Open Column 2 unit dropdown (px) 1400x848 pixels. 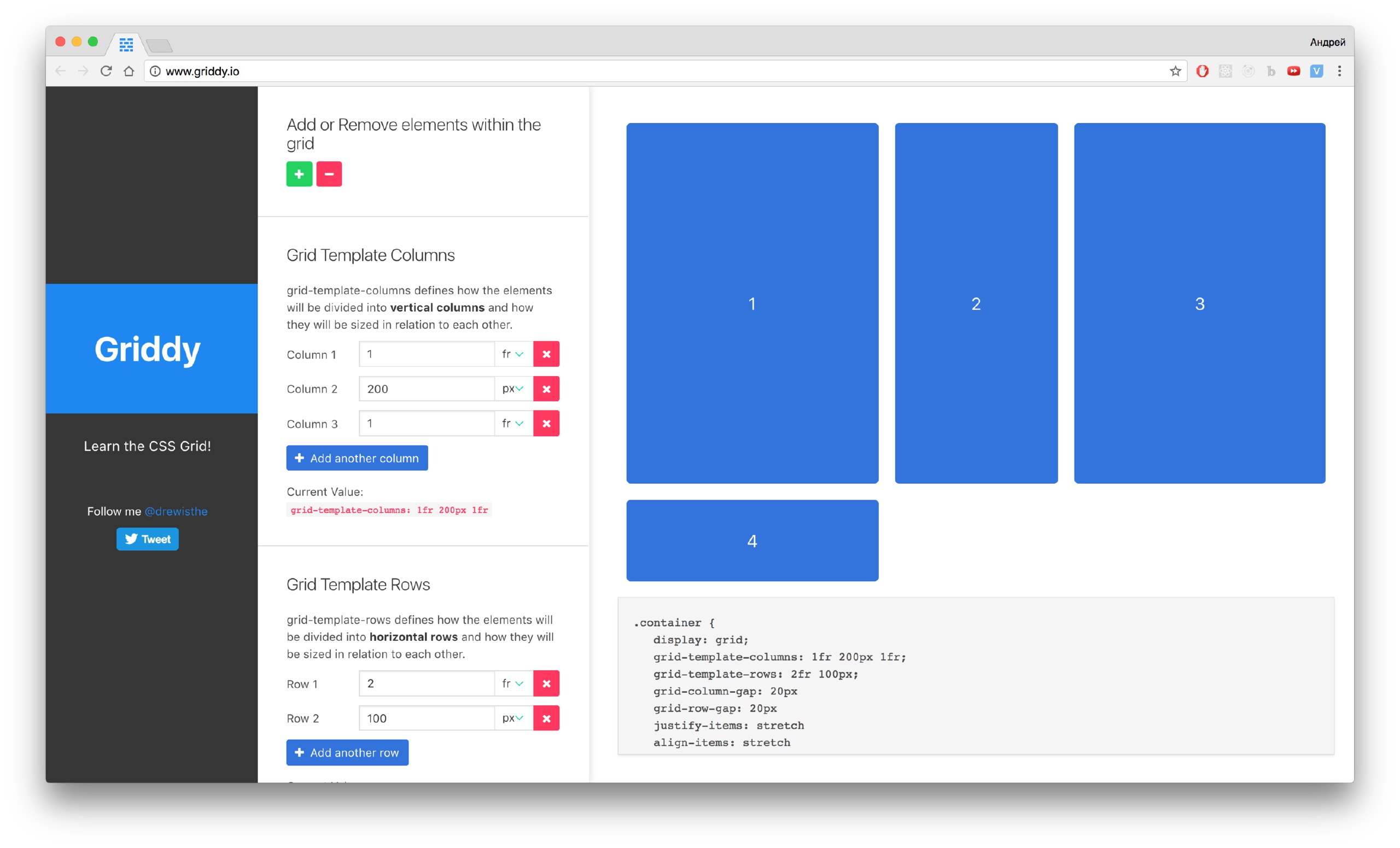(x=514, y=389)
